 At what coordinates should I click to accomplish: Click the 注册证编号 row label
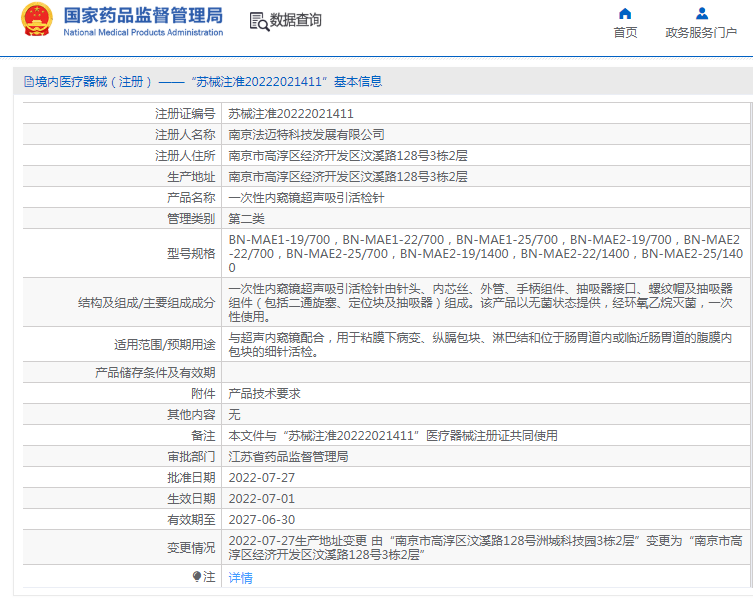click(x=185, y=113)
